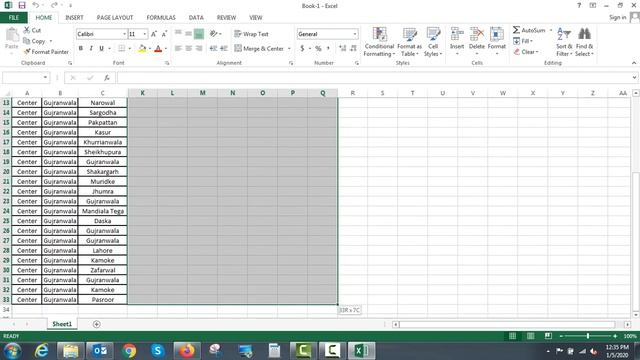Switch to the PAGE LAYOUT tab
Screen dimensions: 640x360
115,18
